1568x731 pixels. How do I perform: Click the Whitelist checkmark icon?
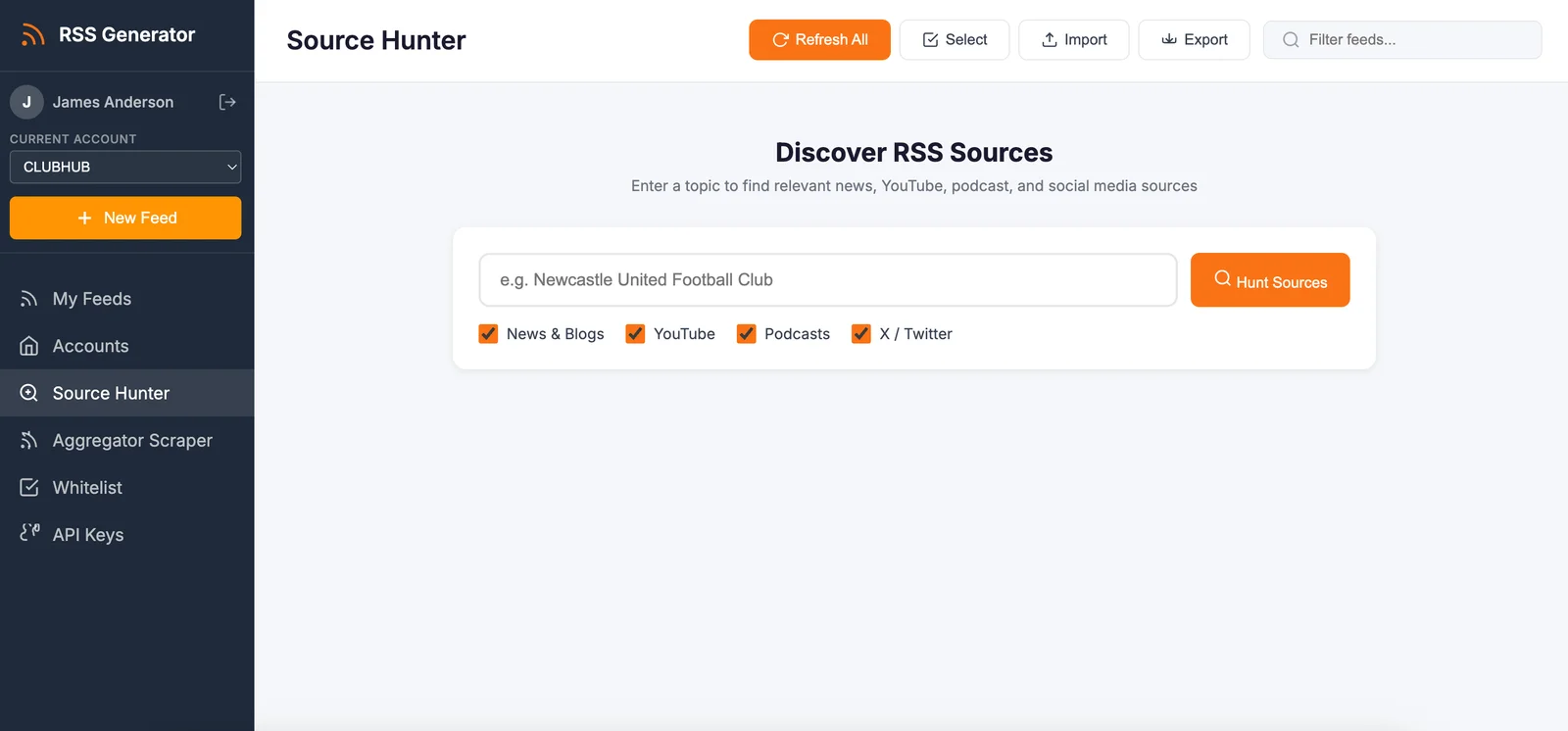(x=29, y=487)
